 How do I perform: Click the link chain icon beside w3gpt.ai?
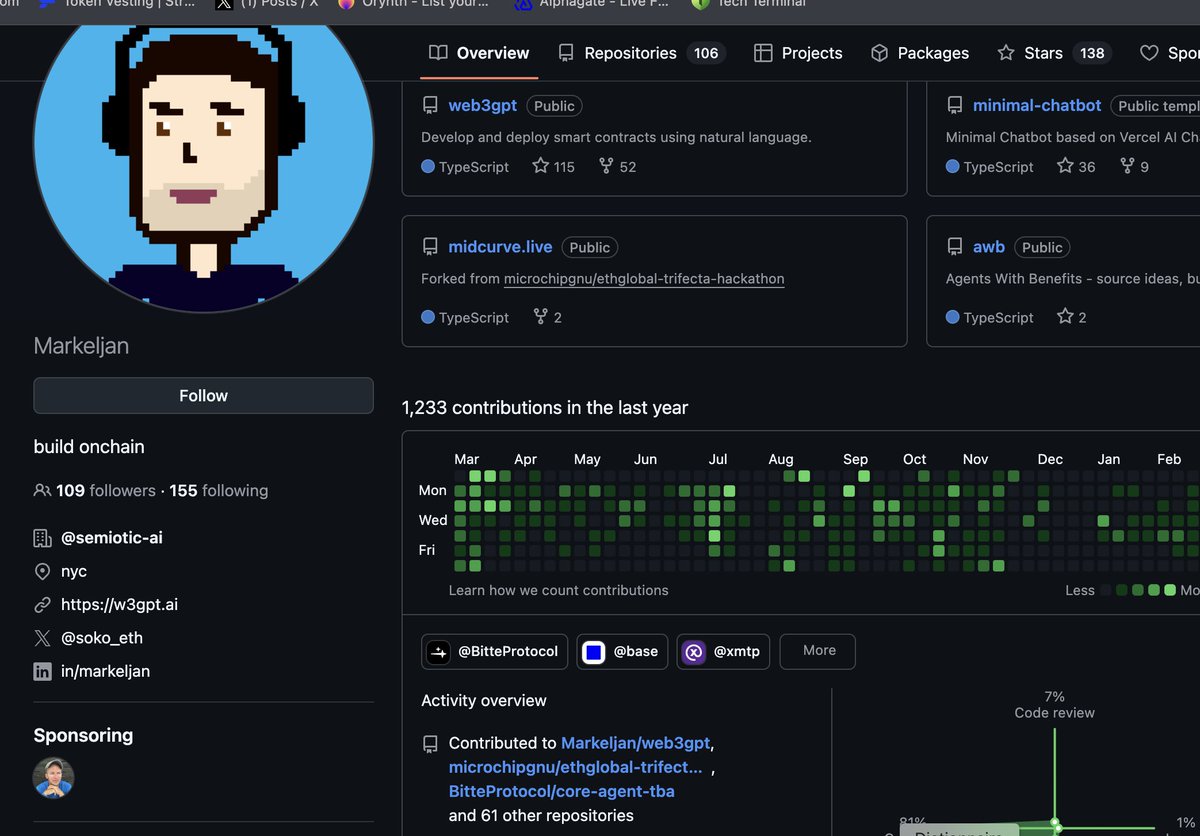pyautogui.click(x=42, y=604)
